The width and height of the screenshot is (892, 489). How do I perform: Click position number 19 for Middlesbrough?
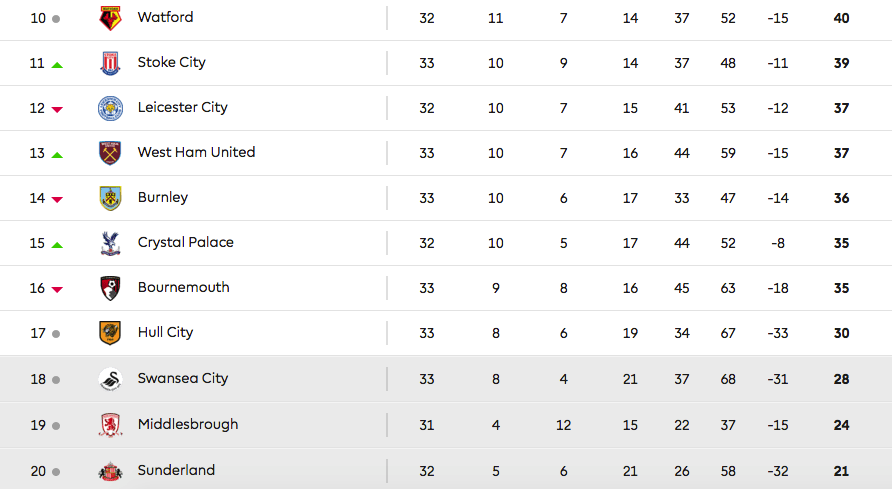pos(38,425)
